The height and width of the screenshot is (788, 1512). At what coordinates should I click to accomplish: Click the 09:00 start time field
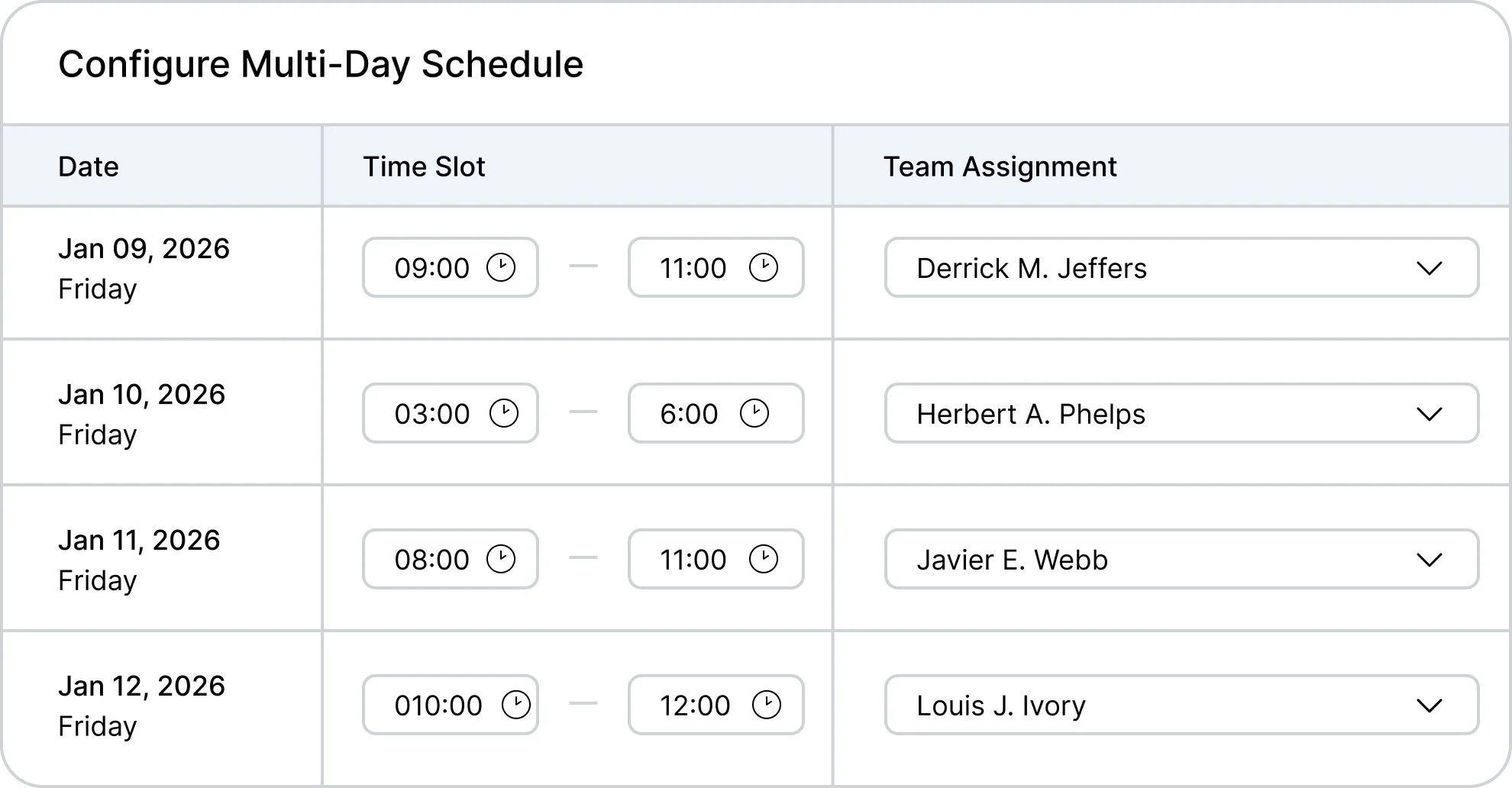pos(431,267)
